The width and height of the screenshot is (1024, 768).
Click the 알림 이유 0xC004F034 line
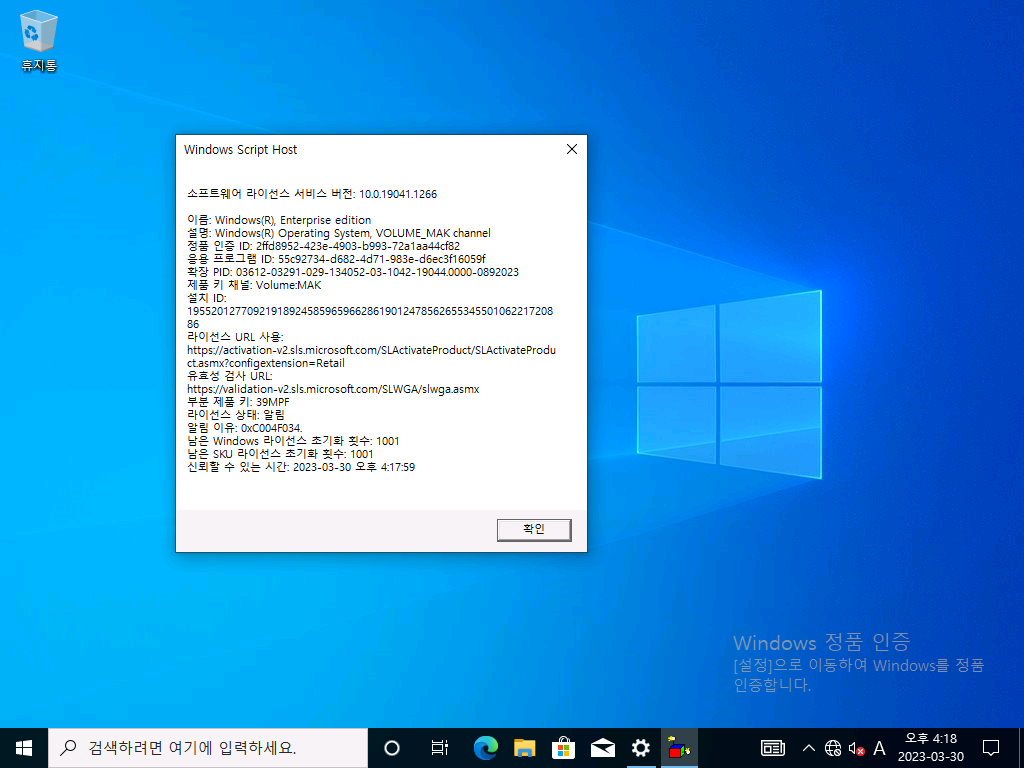click(x=245, y=428)
